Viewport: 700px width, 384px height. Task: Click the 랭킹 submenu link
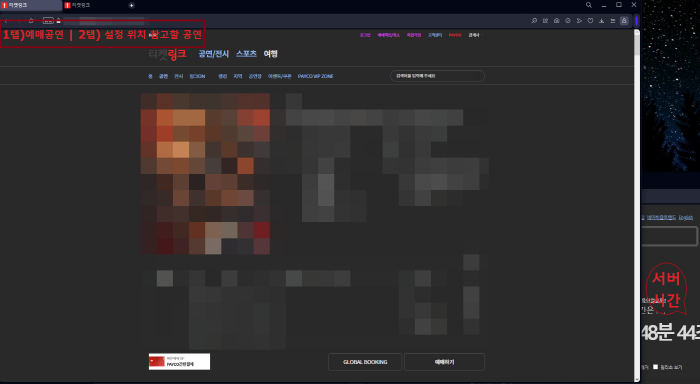tap(223, 76)
